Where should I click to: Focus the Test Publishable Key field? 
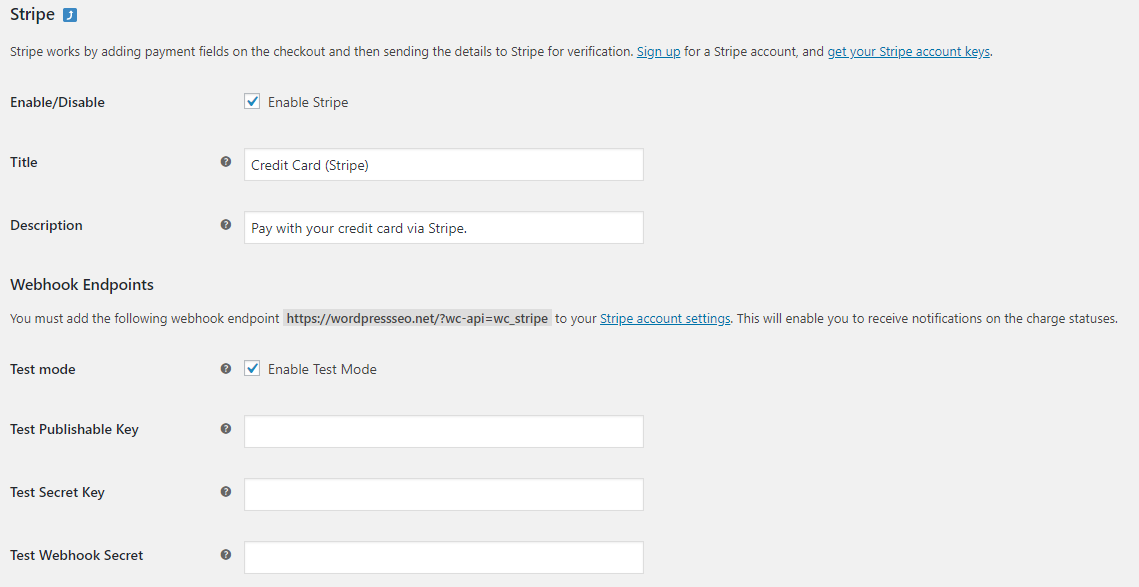point(444,432)
